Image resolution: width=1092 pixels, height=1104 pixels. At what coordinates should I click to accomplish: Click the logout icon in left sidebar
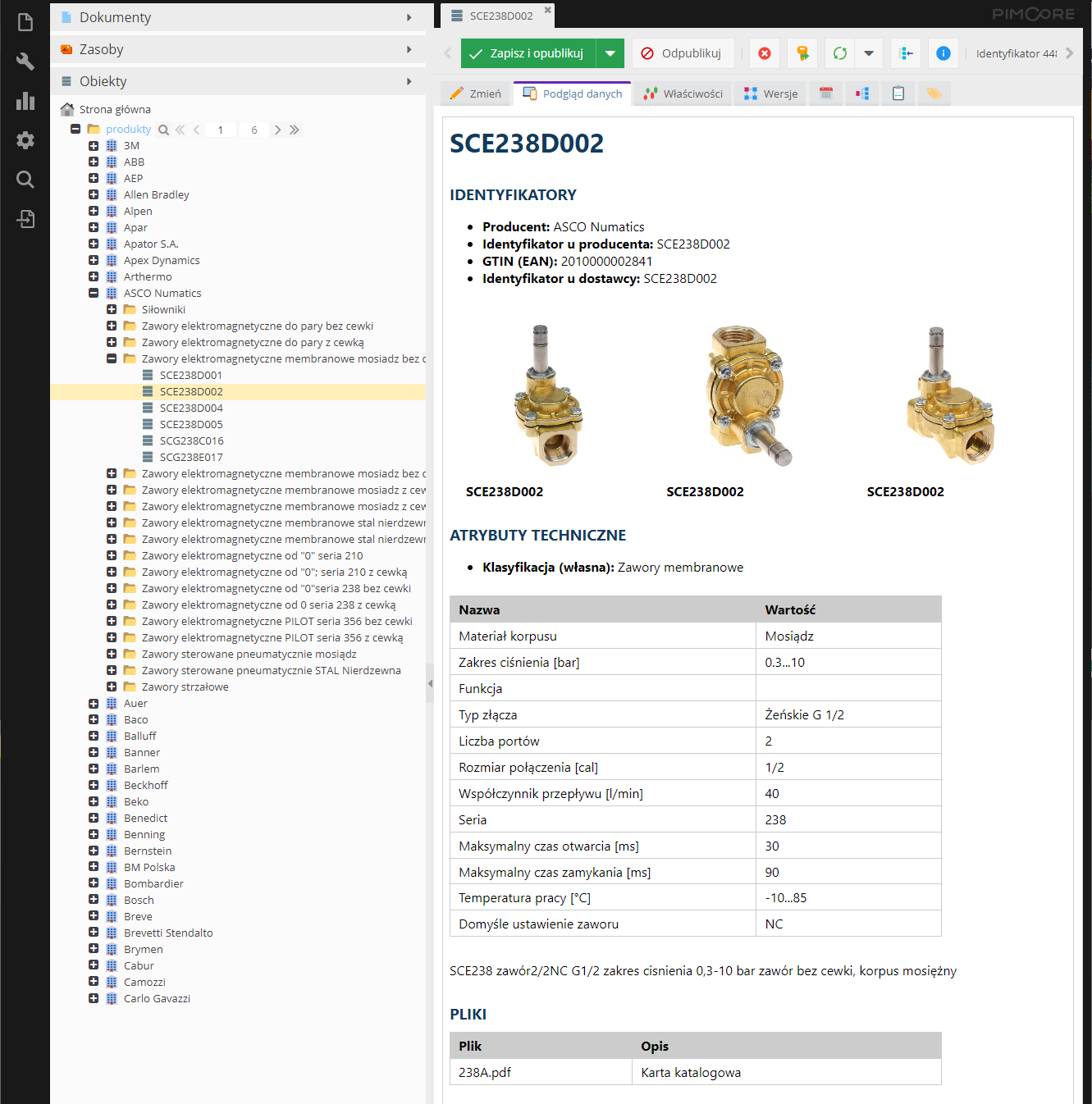[25, 219]
